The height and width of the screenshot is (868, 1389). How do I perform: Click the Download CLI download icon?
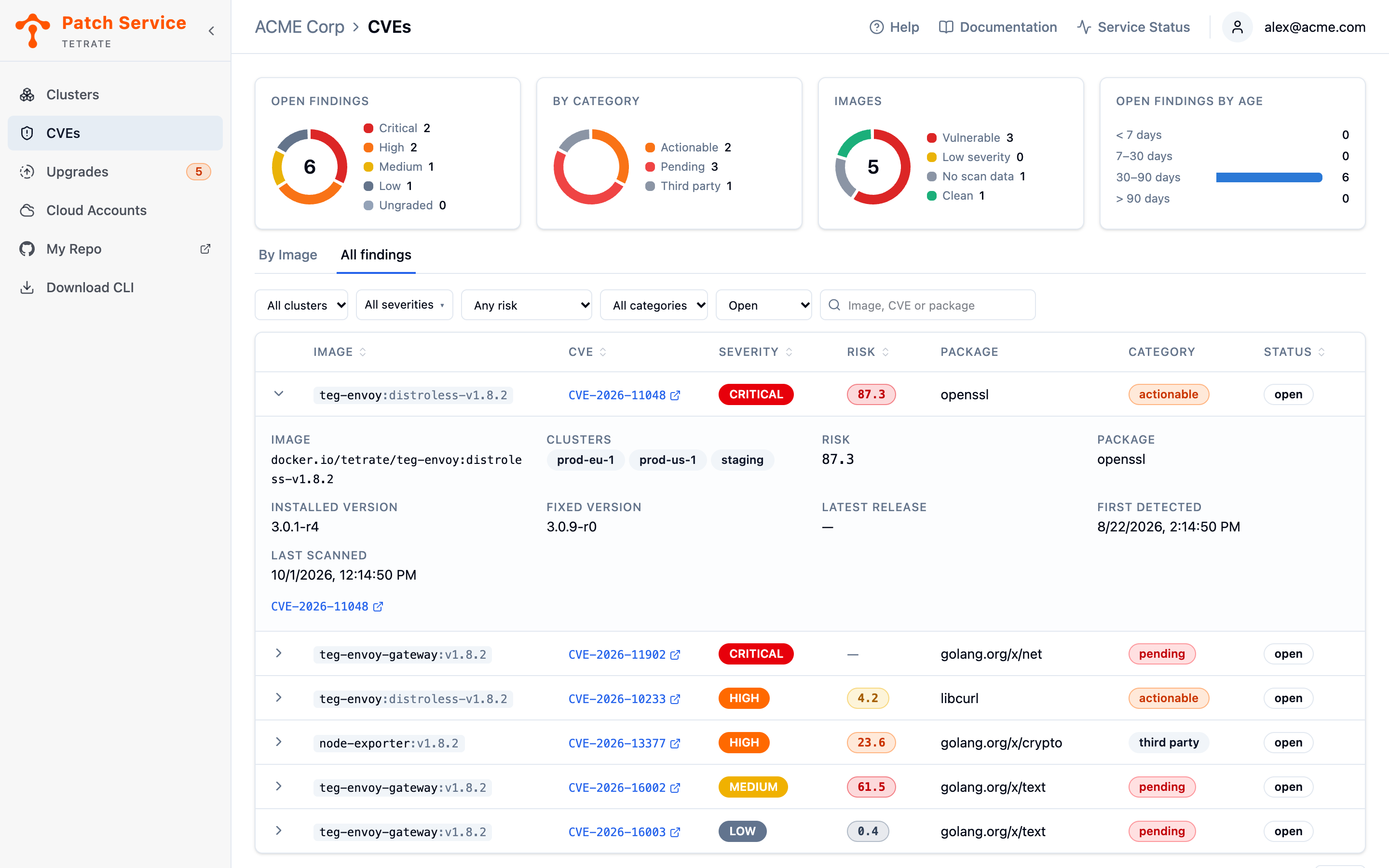(x=27, y=287)
